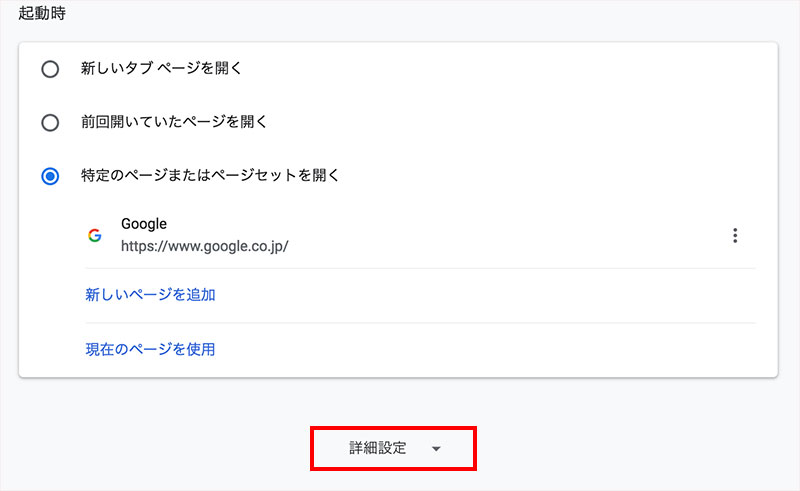Select the 新しいタブ ページを開く radio button

(50, 69)
